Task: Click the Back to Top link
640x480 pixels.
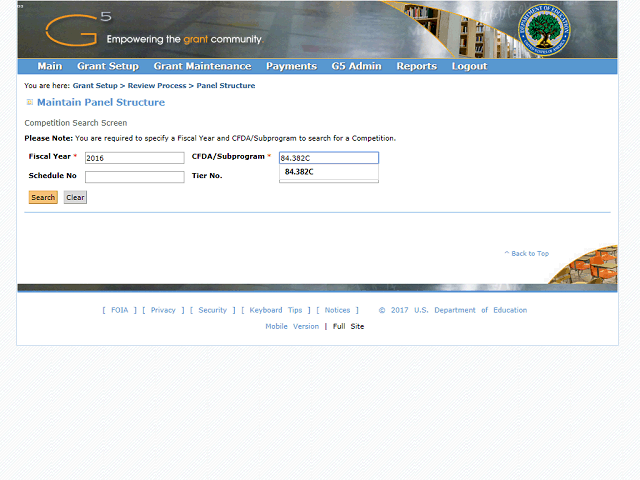Action: [527, 253]
